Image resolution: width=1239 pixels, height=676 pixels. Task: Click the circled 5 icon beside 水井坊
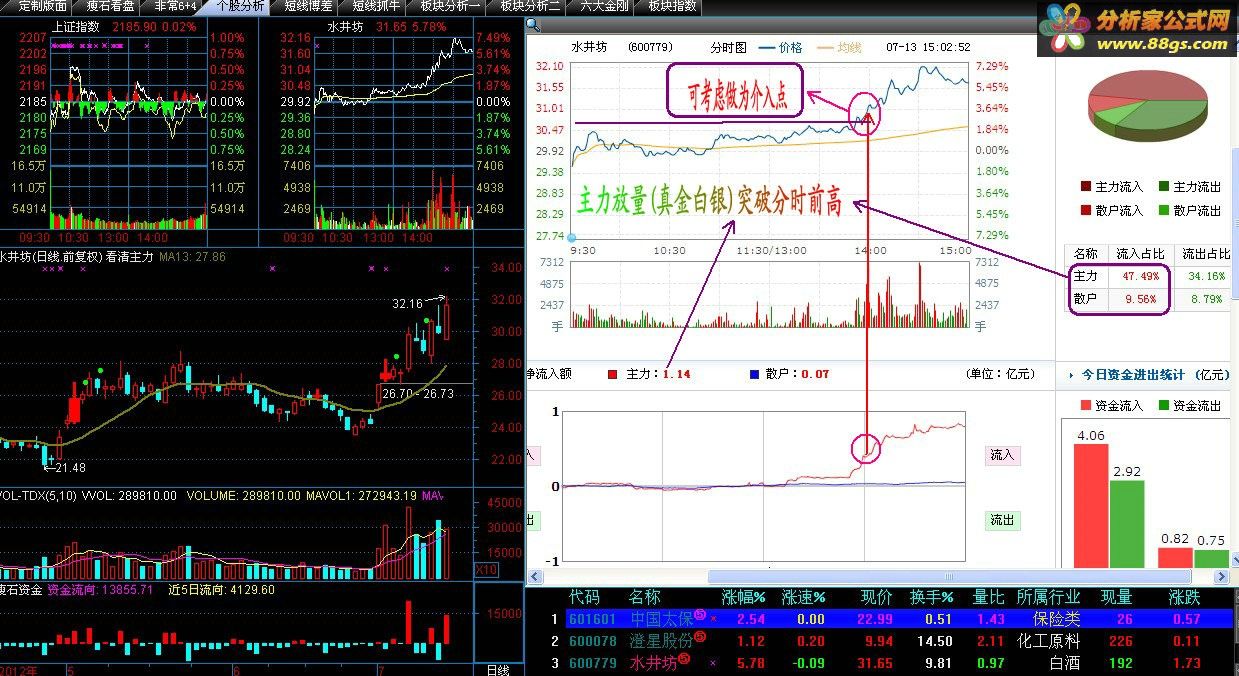coord(684,659)
